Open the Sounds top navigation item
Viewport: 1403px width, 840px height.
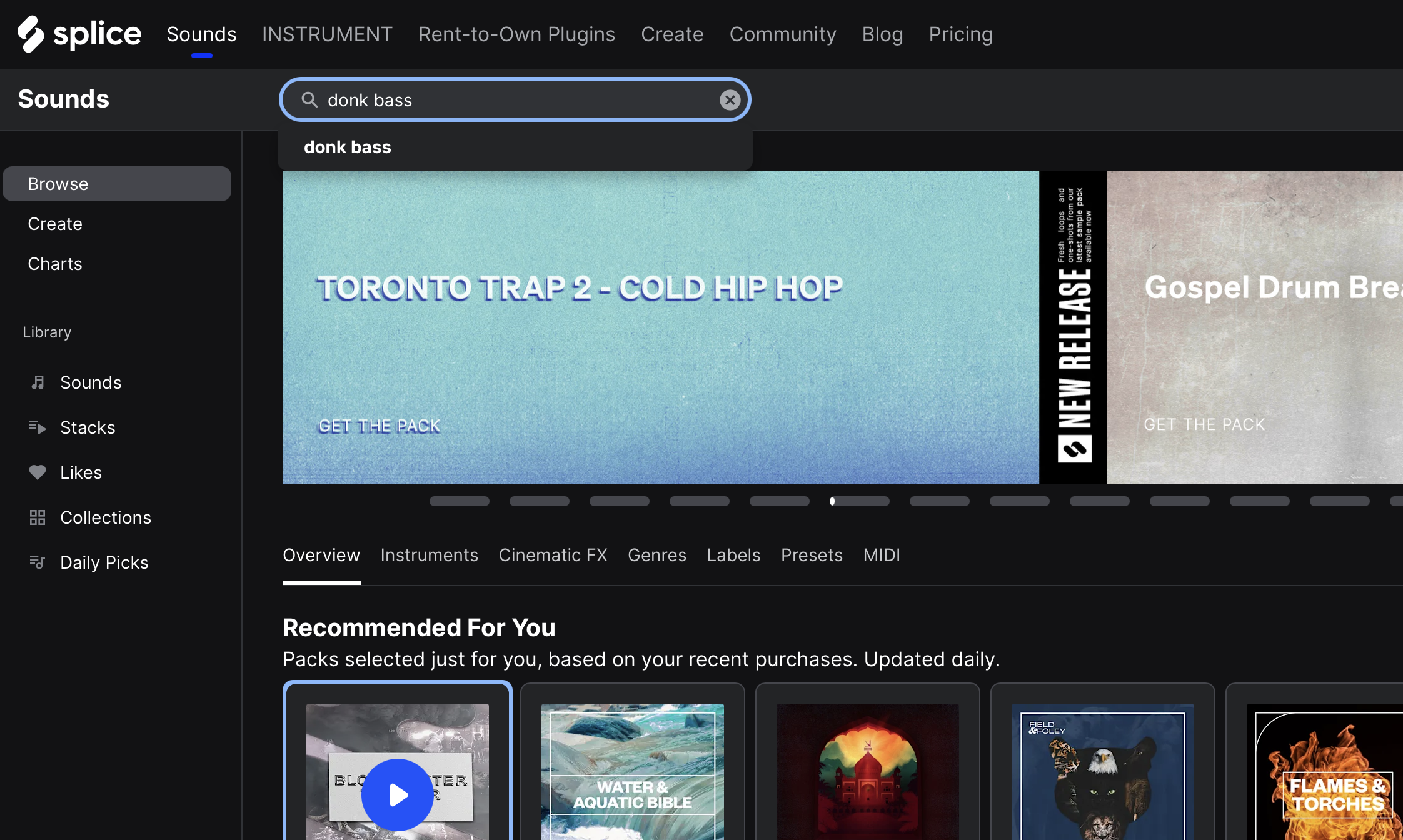point(201,34)
